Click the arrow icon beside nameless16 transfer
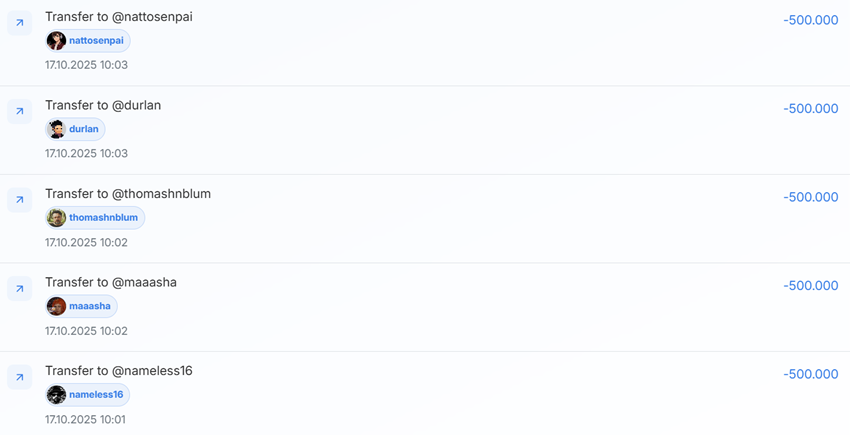The image size is (850, 435). point(19,377)
